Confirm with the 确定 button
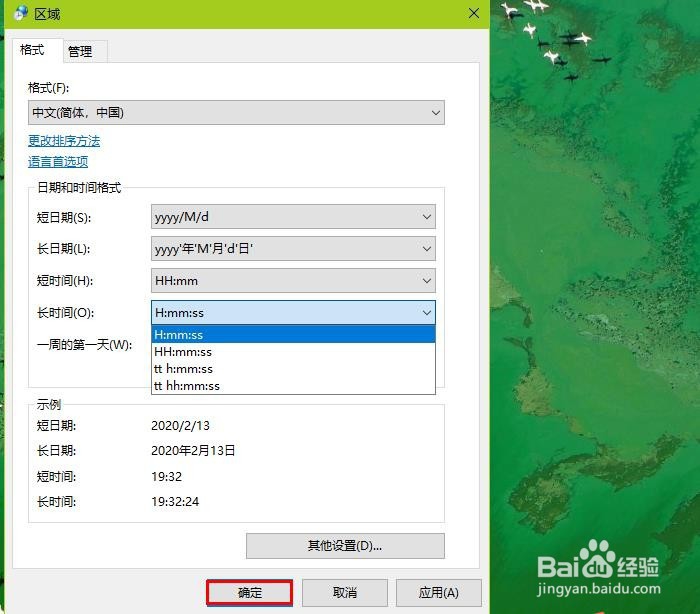Screen dimensions: 700x614 pyautogui.click(x=250, y=593)
